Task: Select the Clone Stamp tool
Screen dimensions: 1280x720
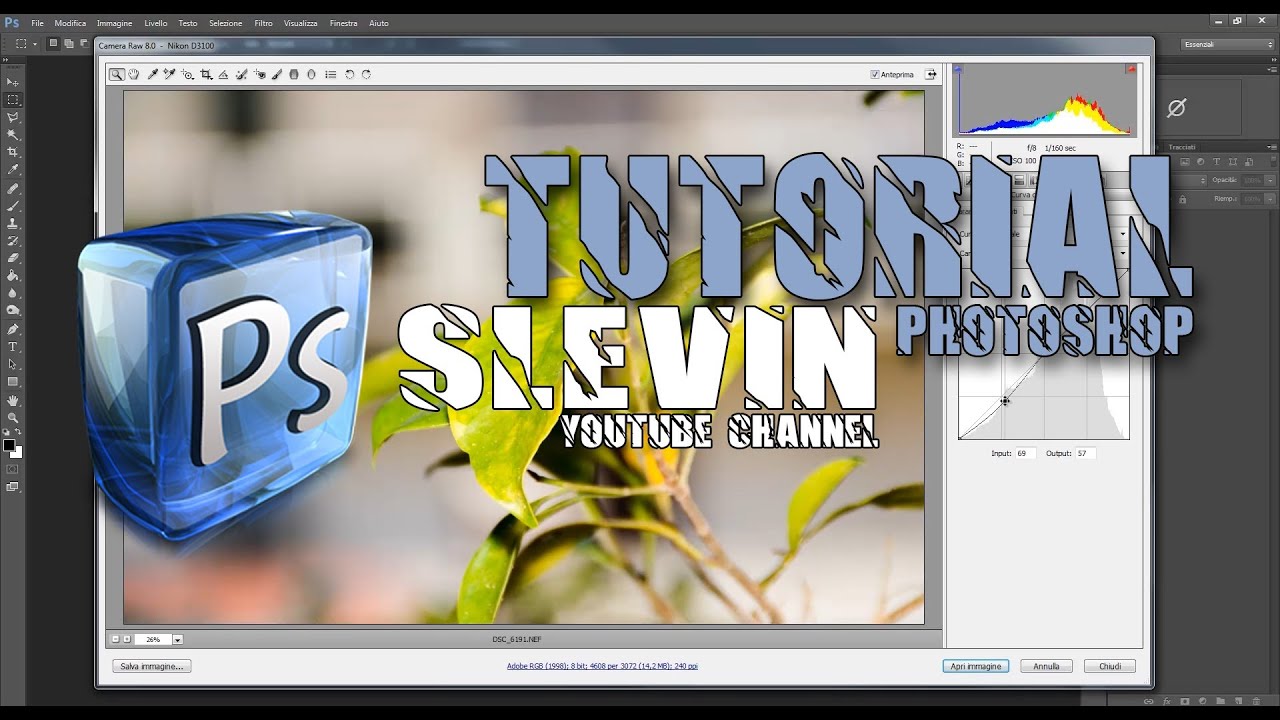Action: pyautogui.click(x=13, y=223)
